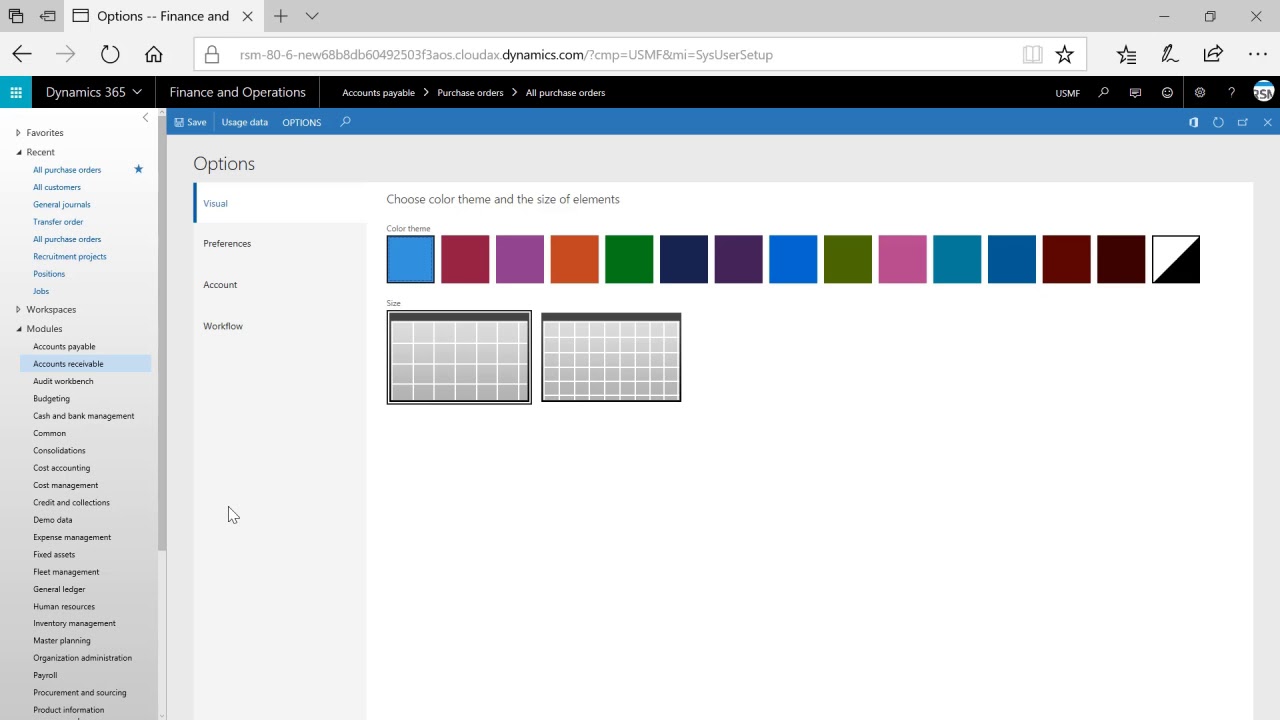Viewport: 1280px width, 720px height.
Task: Click the browser Home button
Action: pyautogui.click(x=153, y=55)
